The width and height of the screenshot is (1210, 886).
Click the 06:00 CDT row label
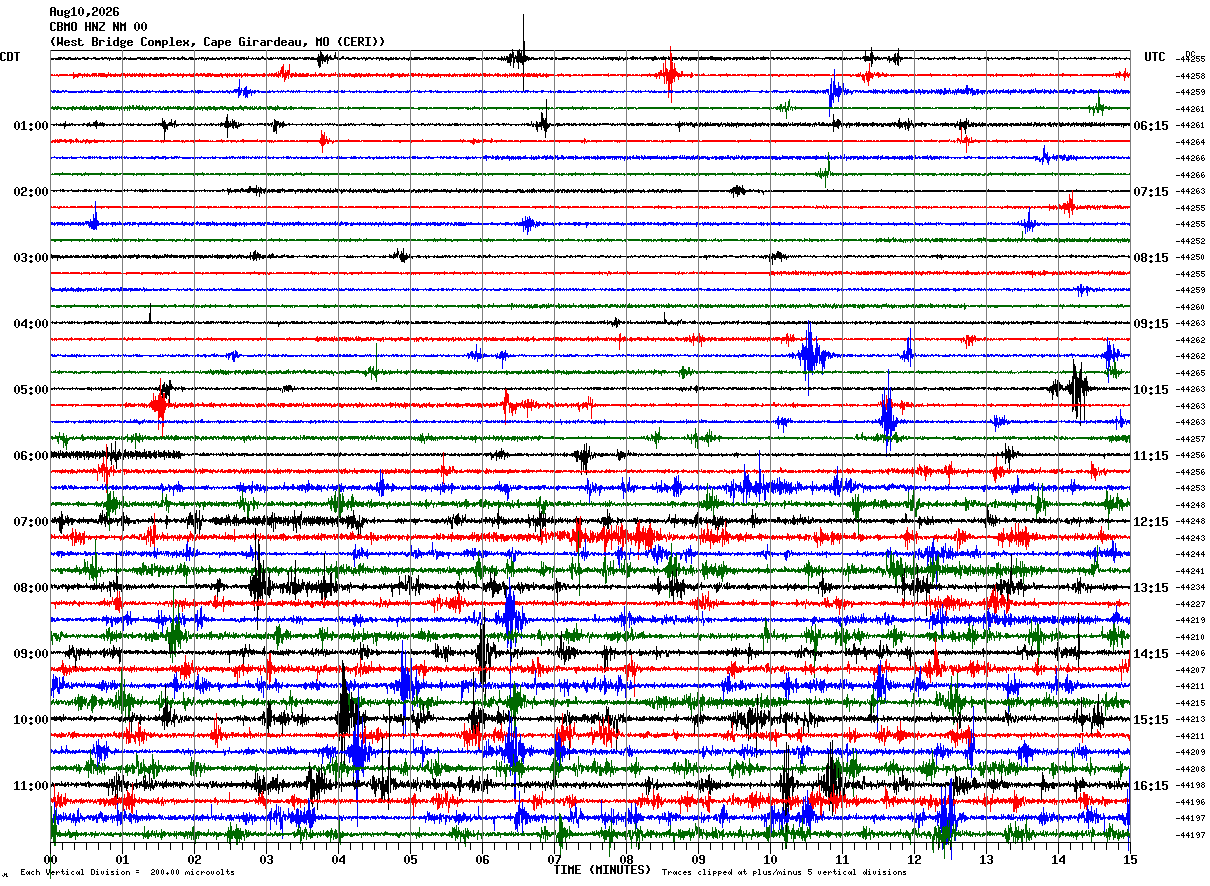31,456
